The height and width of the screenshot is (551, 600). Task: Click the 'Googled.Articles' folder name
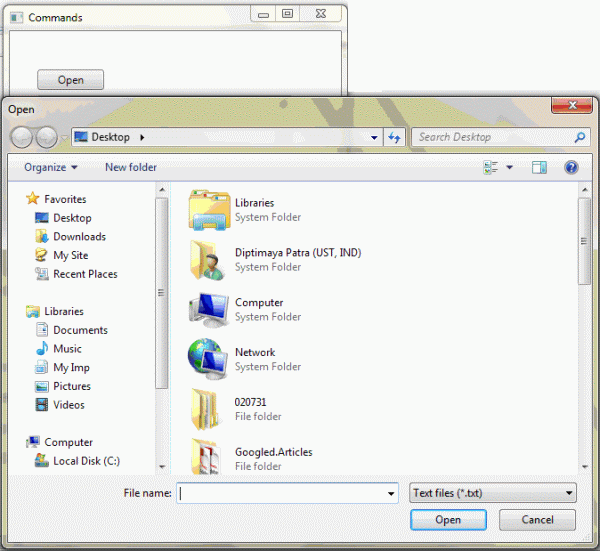(274, 452)
